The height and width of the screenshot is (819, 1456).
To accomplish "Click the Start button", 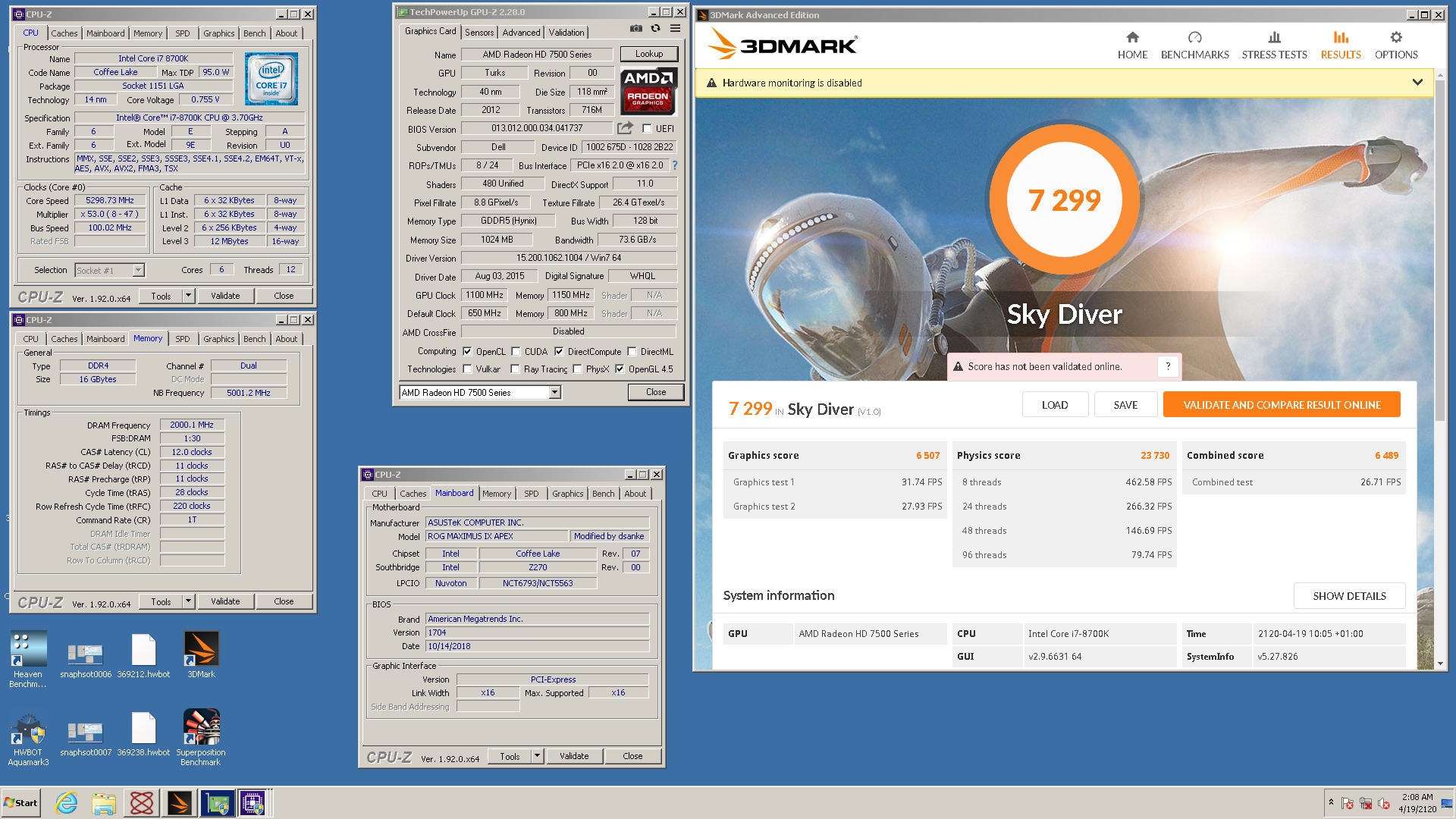I will click(20, 802).
